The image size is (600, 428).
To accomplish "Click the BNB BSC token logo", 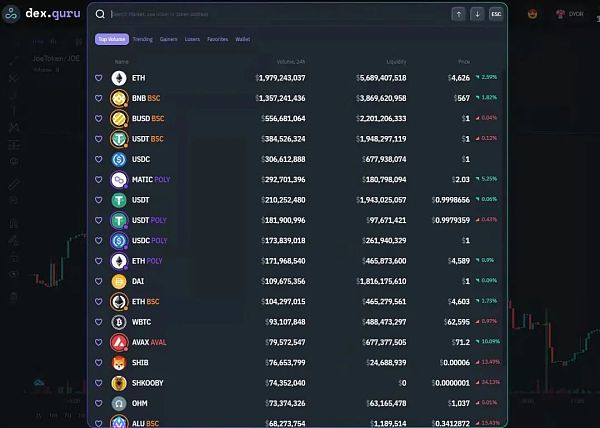I will [x=119, y=98].
